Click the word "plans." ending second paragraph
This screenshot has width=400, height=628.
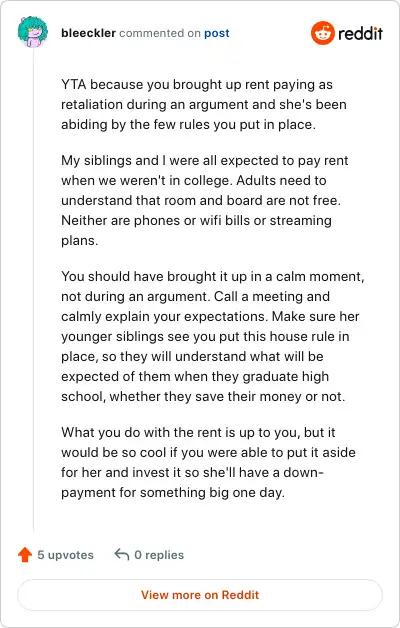[80, 240]
